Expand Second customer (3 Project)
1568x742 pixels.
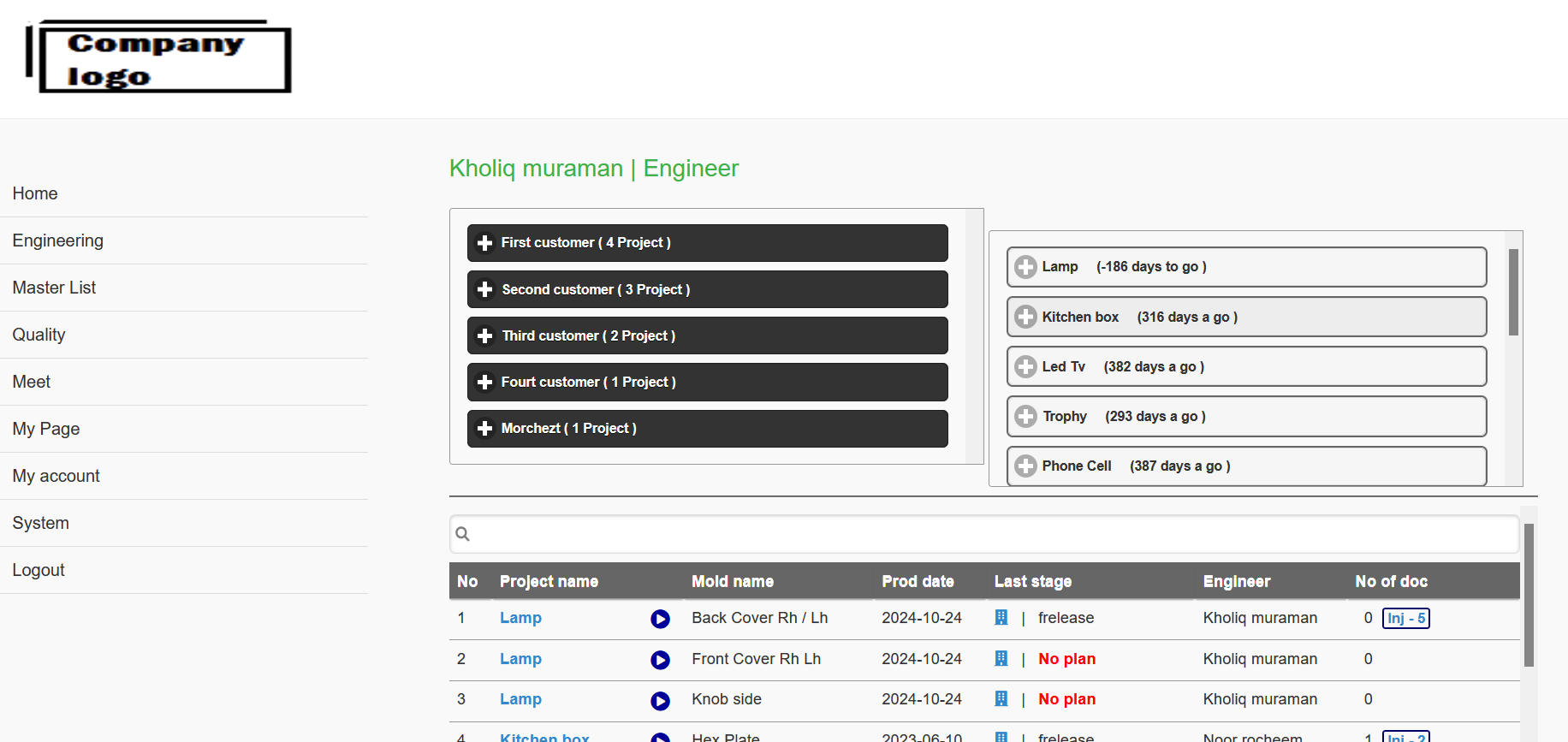[707, 289]
